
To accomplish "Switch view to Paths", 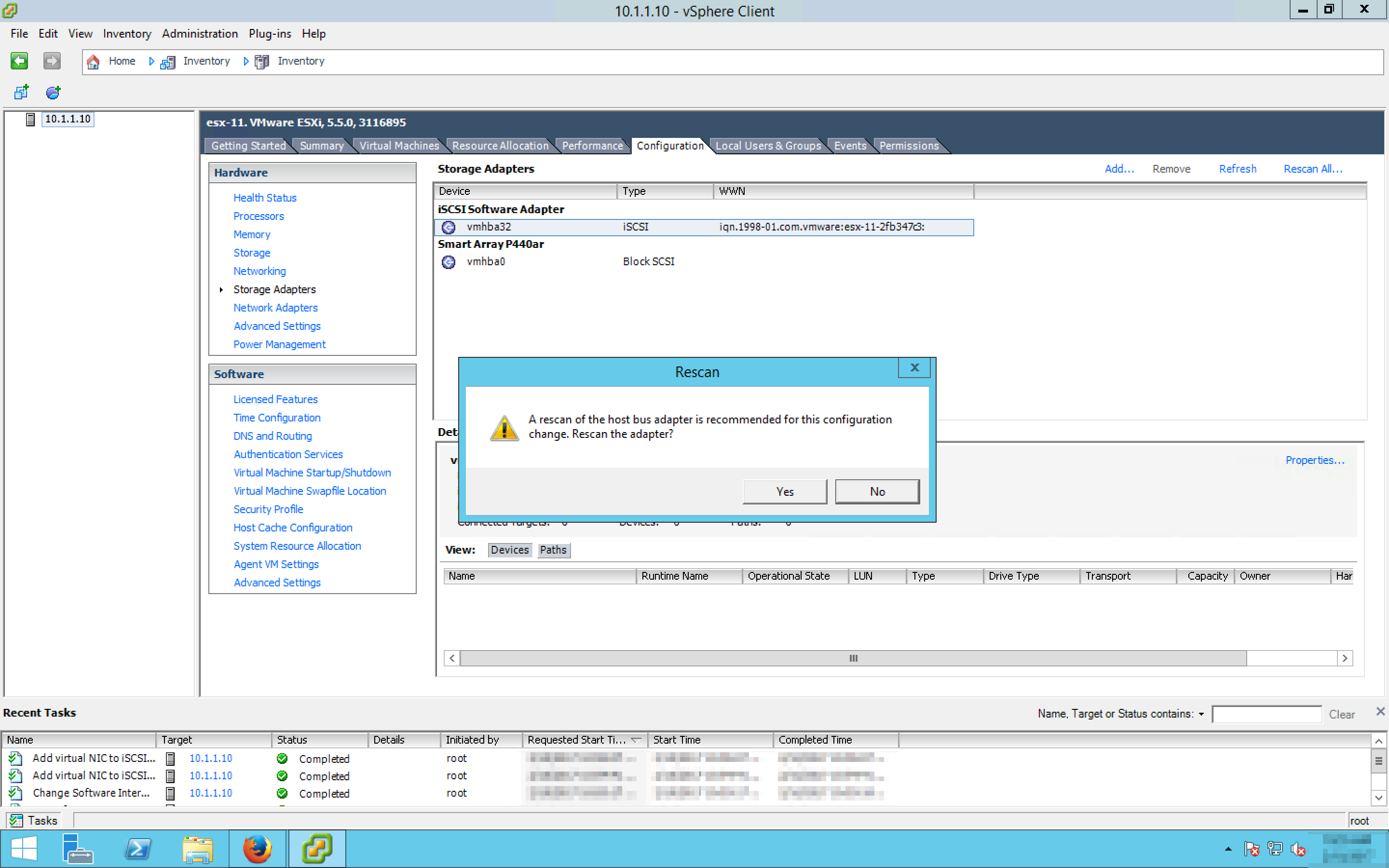I will (x=553, y=550).
